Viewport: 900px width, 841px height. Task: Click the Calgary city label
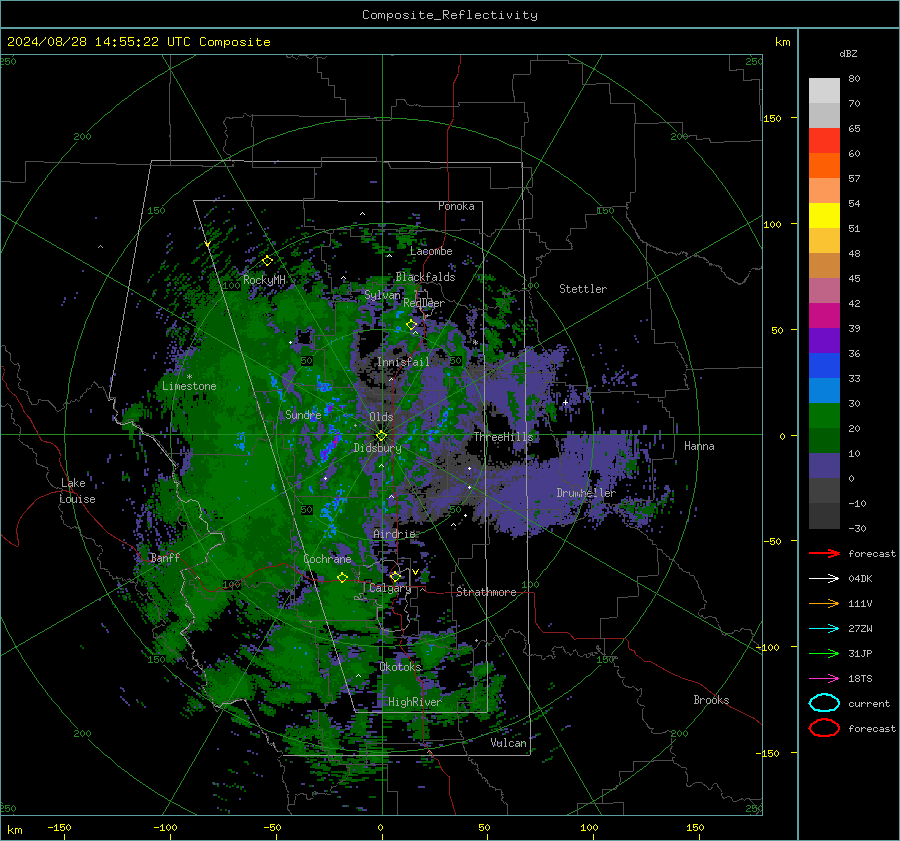(390, 588)
